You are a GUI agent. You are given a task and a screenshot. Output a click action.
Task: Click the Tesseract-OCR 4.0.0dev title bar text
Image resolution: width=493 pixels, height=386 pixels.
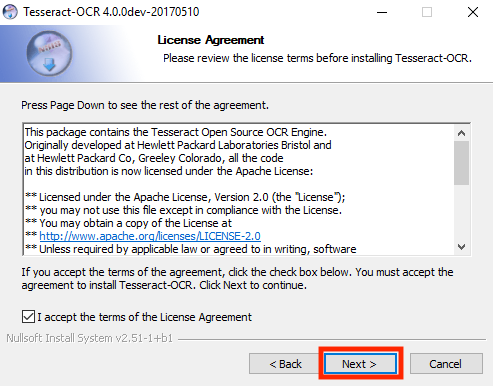(111, 12)
